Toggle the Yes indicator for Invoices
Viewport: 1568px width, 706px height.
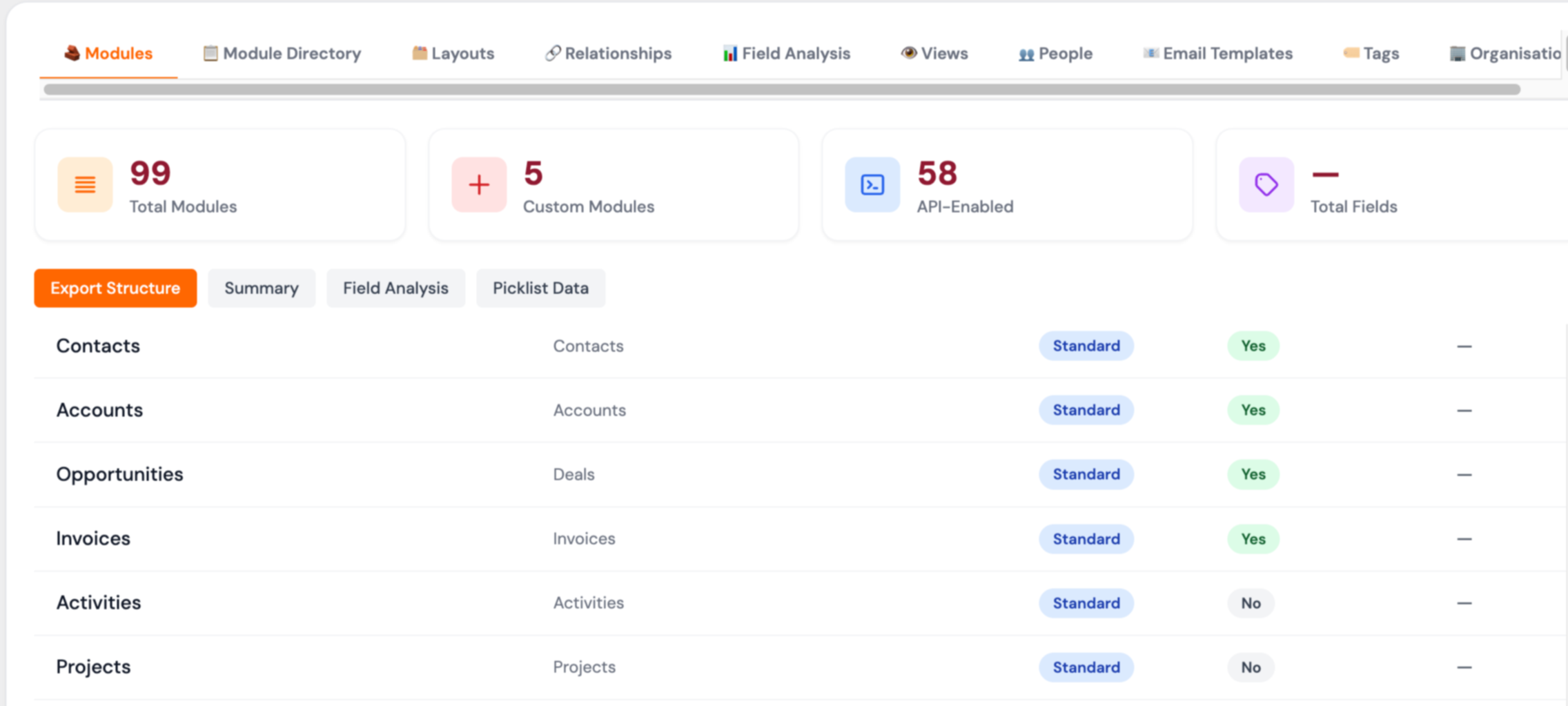pyautogui.click(x=1253, y=539)
